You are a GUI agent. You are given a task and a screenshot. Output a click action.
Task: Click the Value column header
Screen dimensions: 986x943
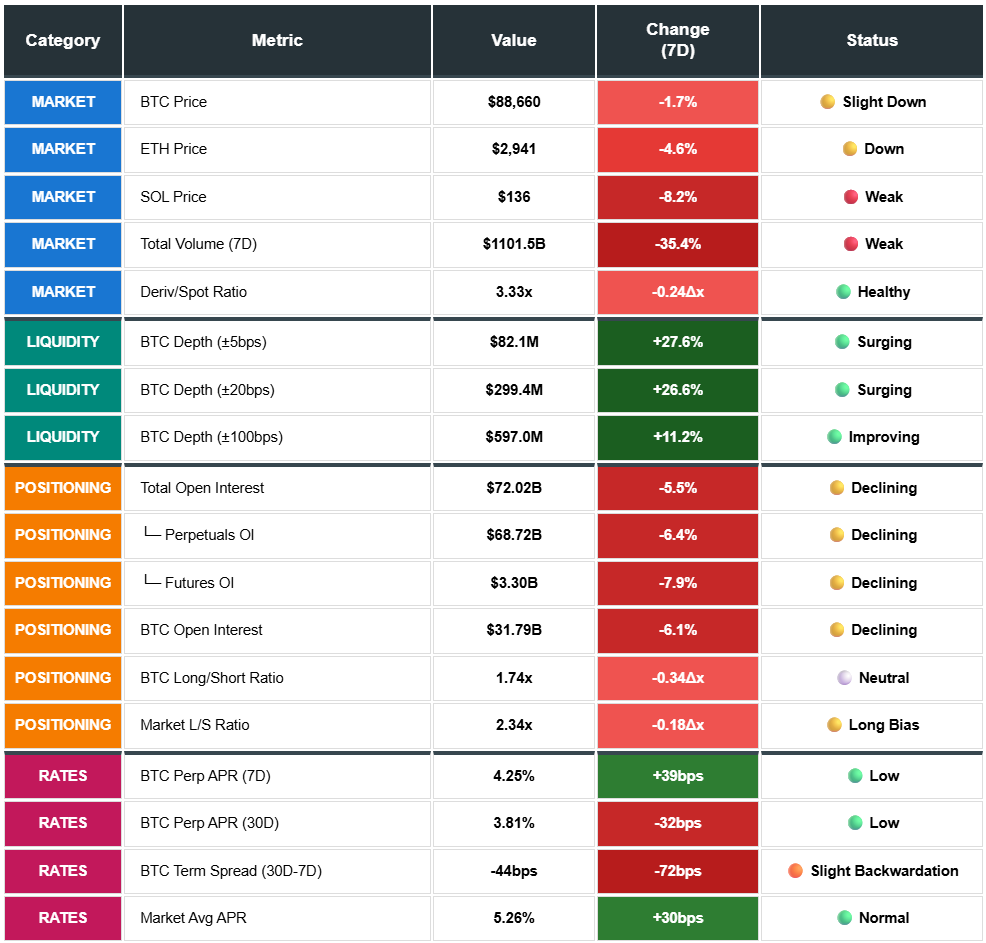pyautogui.click(x=513, y=41)
